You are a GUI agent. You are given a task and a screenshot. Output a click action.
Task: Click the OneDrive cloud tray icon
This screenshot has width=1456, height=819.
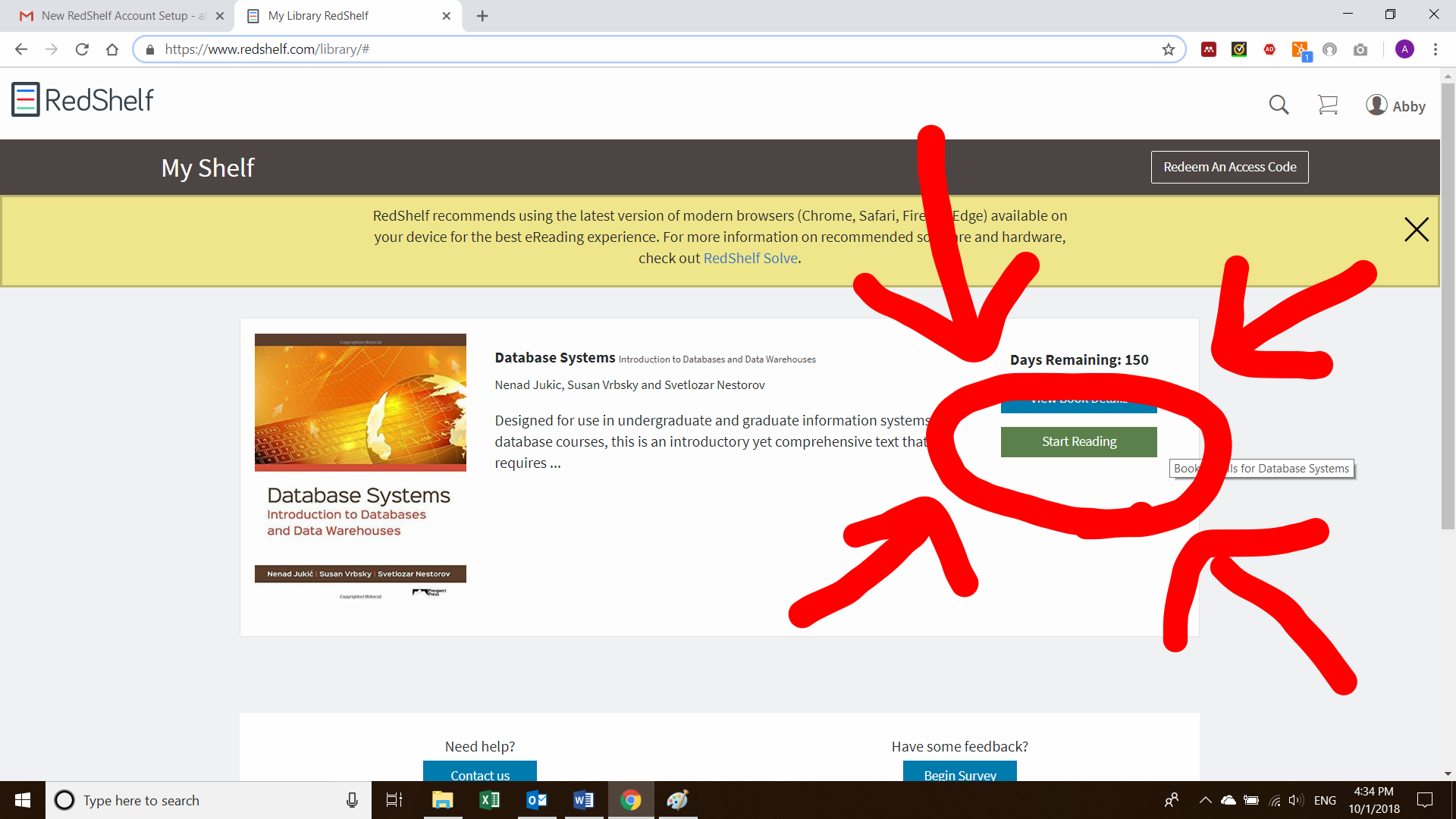point(1228,800)
